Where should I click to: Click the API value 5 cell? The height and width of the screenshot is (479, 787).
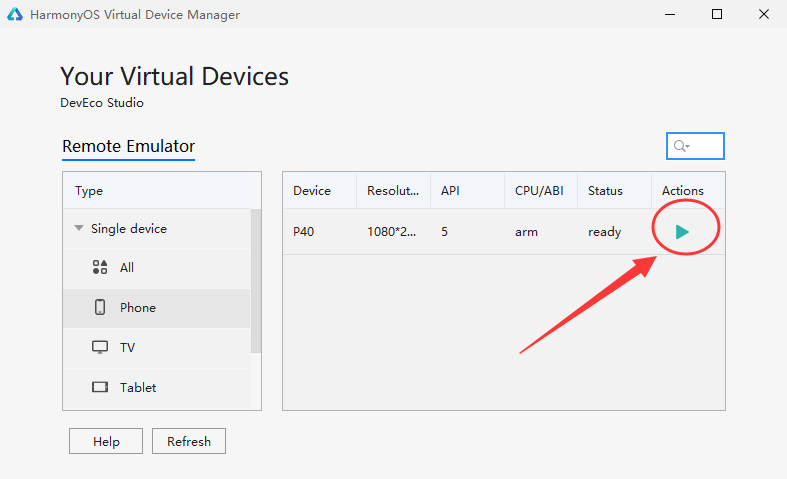444,232
